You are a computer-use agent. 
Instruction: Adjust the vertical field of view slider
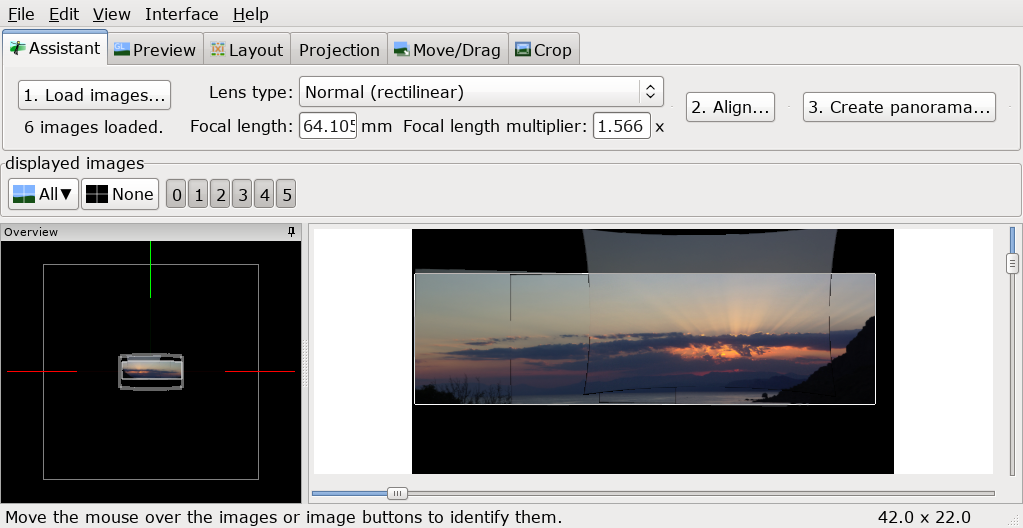pyautogui.click(x=1013, y=264)
